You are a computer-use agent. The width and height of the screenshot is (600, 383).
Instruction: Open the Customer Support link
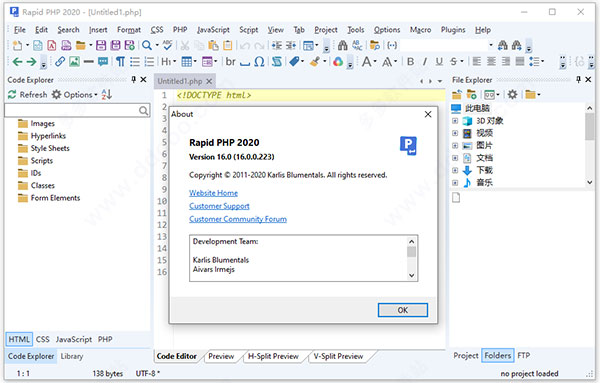coord(219,206)
